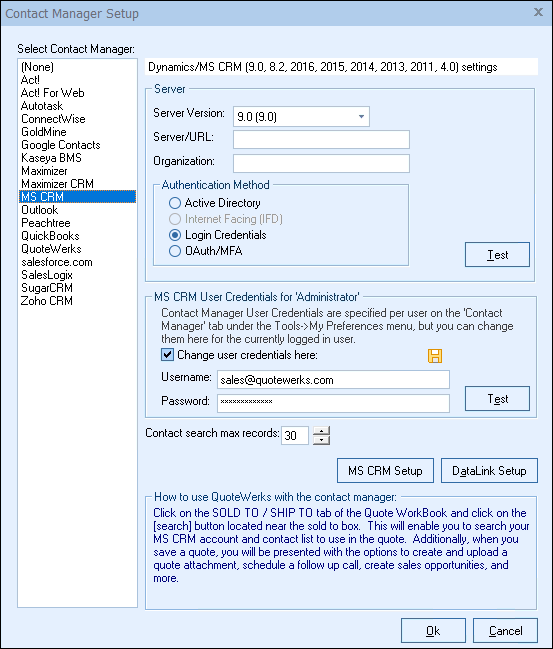Click the Organization input field

point(321,163)
